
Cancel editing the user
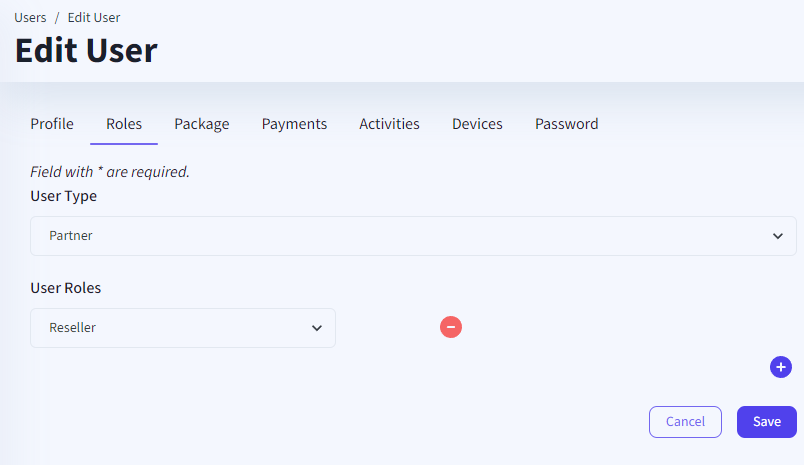(685, 422)
